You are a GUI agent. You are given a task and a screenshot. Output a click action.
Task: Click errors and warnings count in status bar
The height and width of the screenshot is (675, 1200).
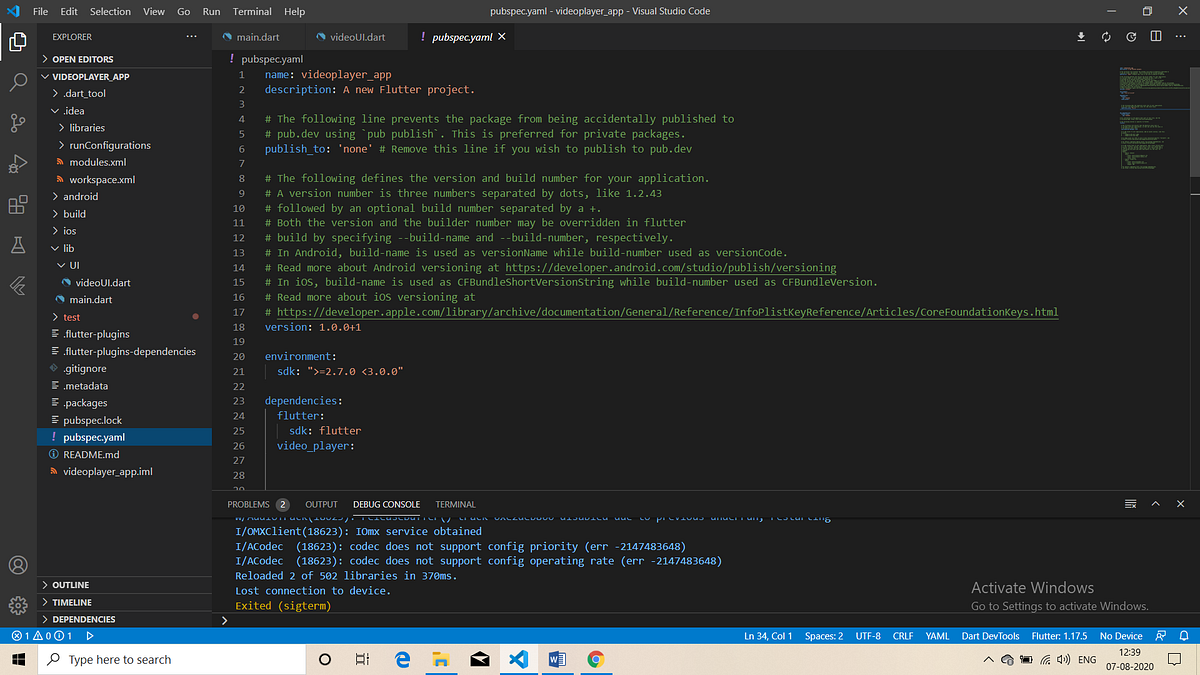click(41, 636)
